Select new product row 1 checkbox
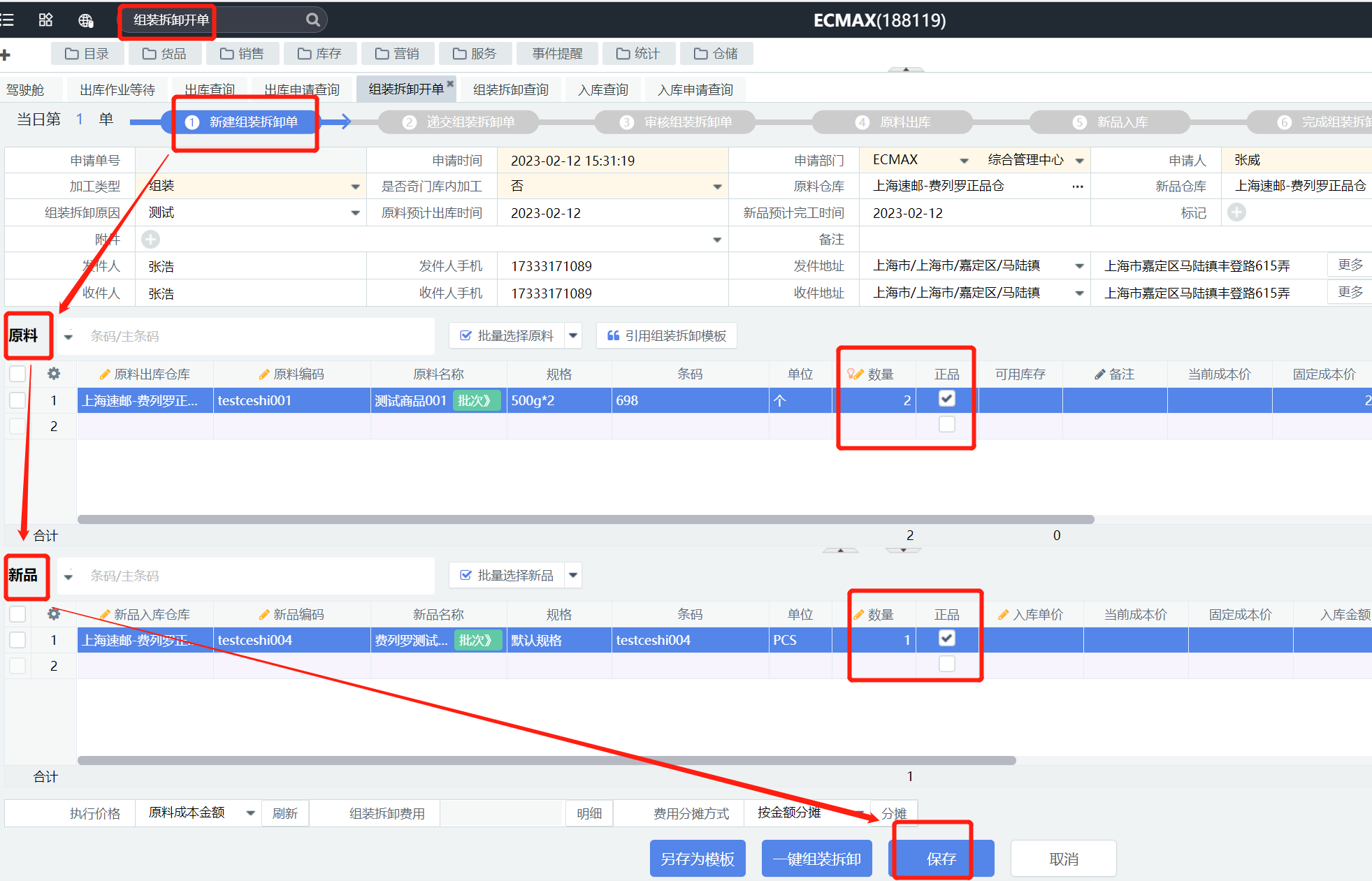The image size is (1372, 881). [x=17, y=640]
